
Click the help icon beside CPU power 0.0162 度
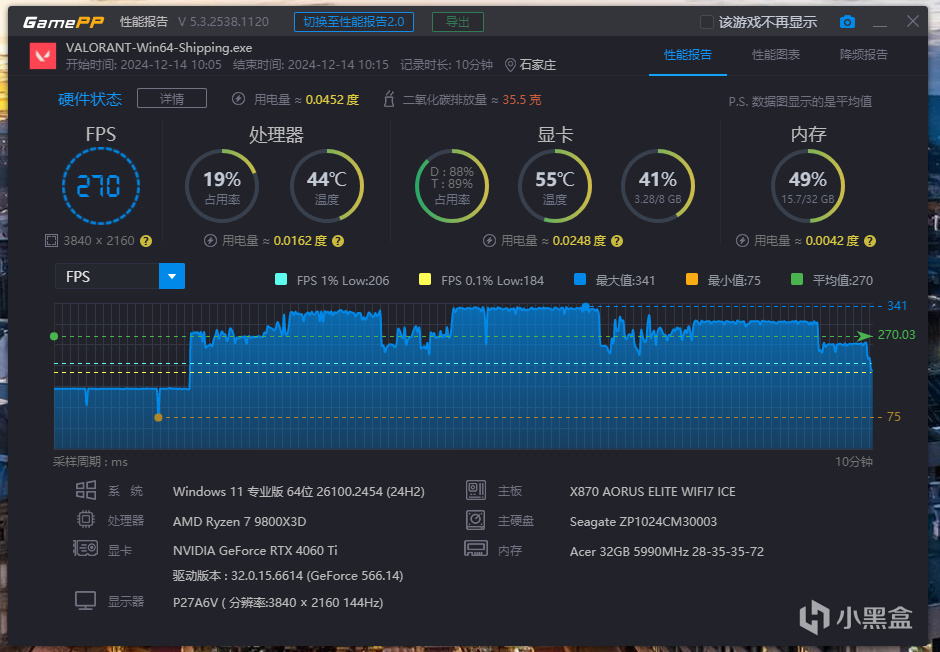tap(338, 241)
